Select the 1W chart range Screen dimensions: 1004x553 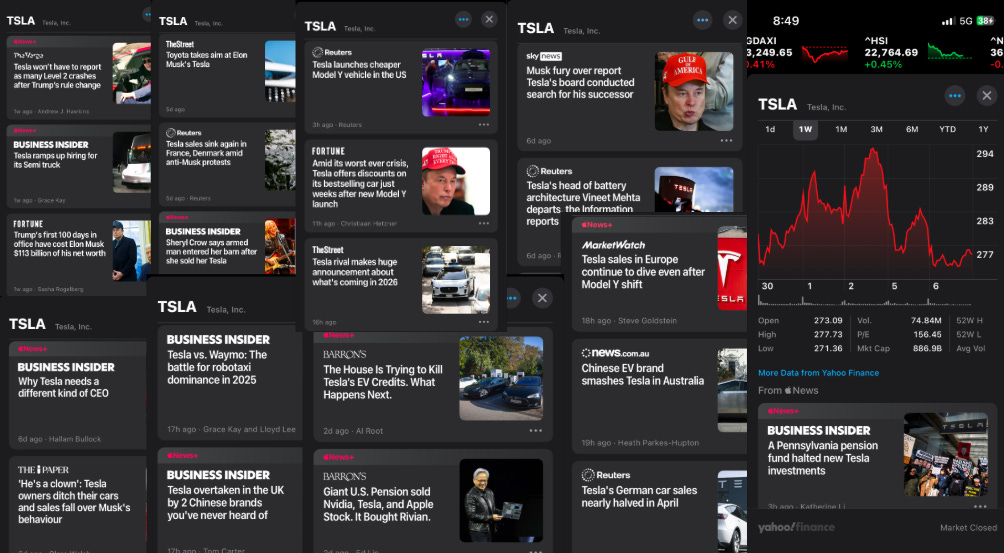(x=806, y=129)
